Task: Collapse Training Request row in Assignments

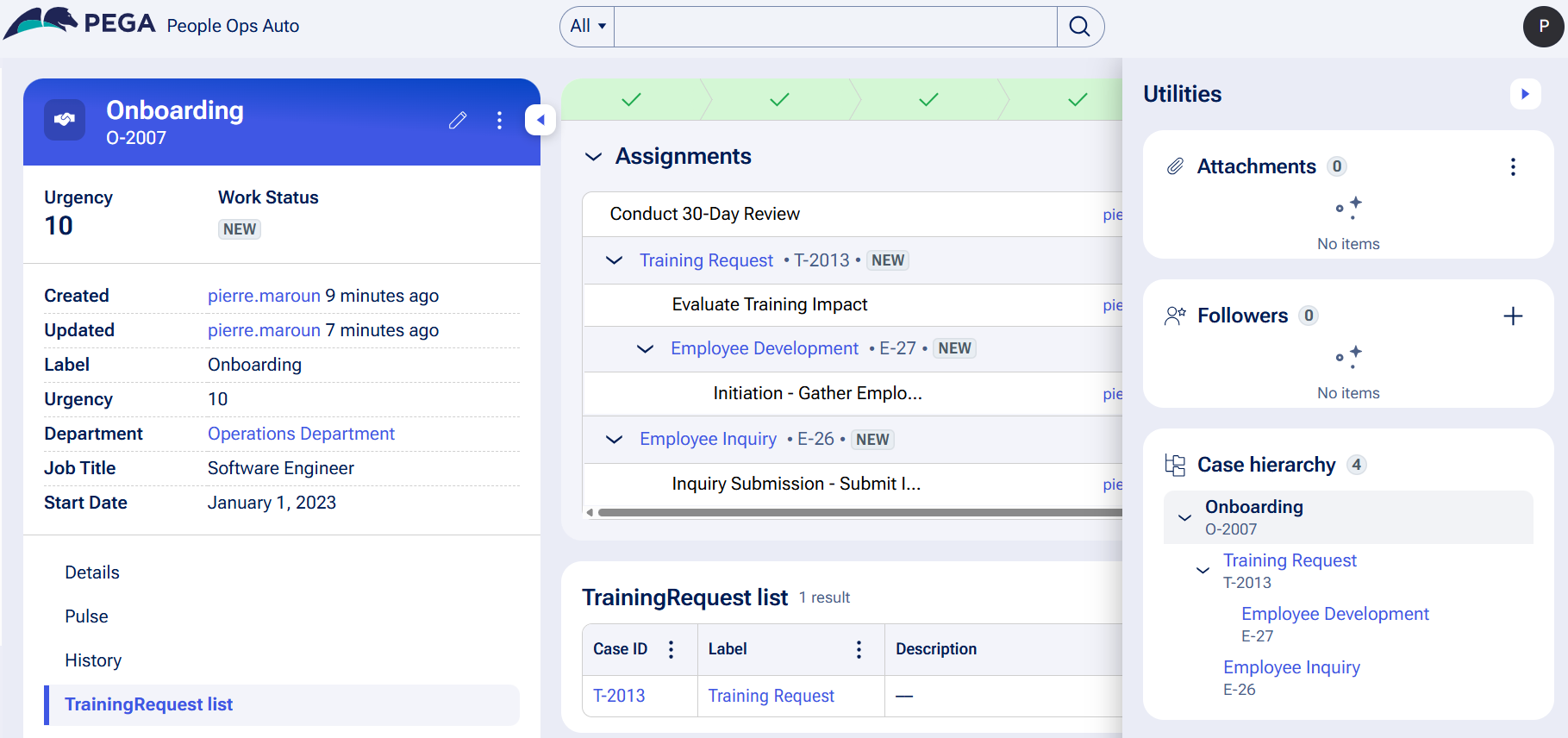Action: (x=614, y=260)
